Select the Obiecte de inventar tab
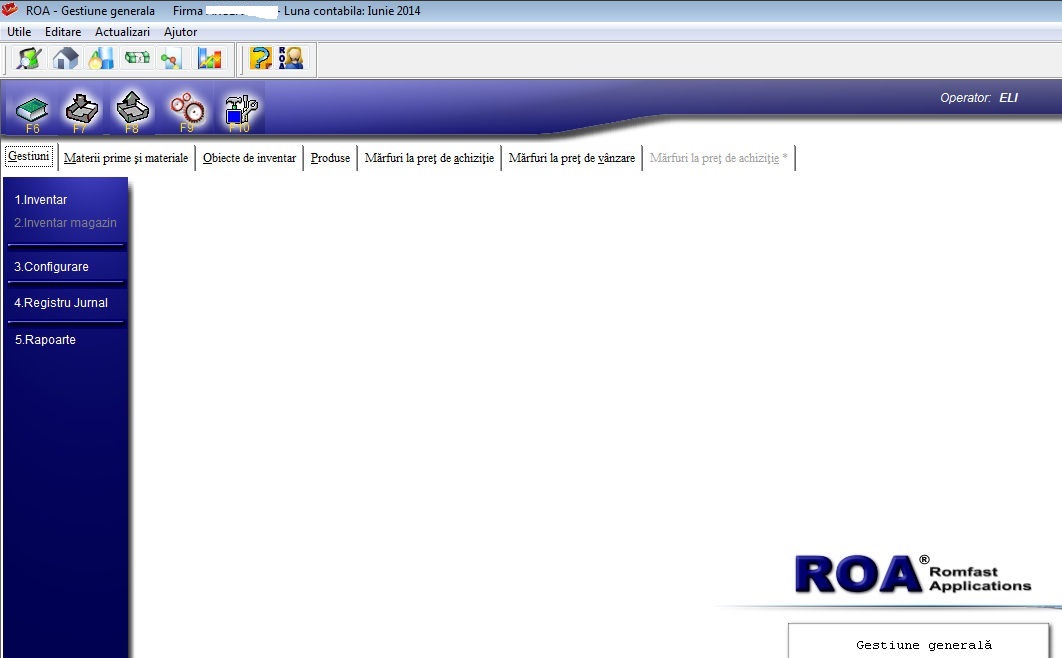This screenshot has width=1062, height=658. coord(249,158)
